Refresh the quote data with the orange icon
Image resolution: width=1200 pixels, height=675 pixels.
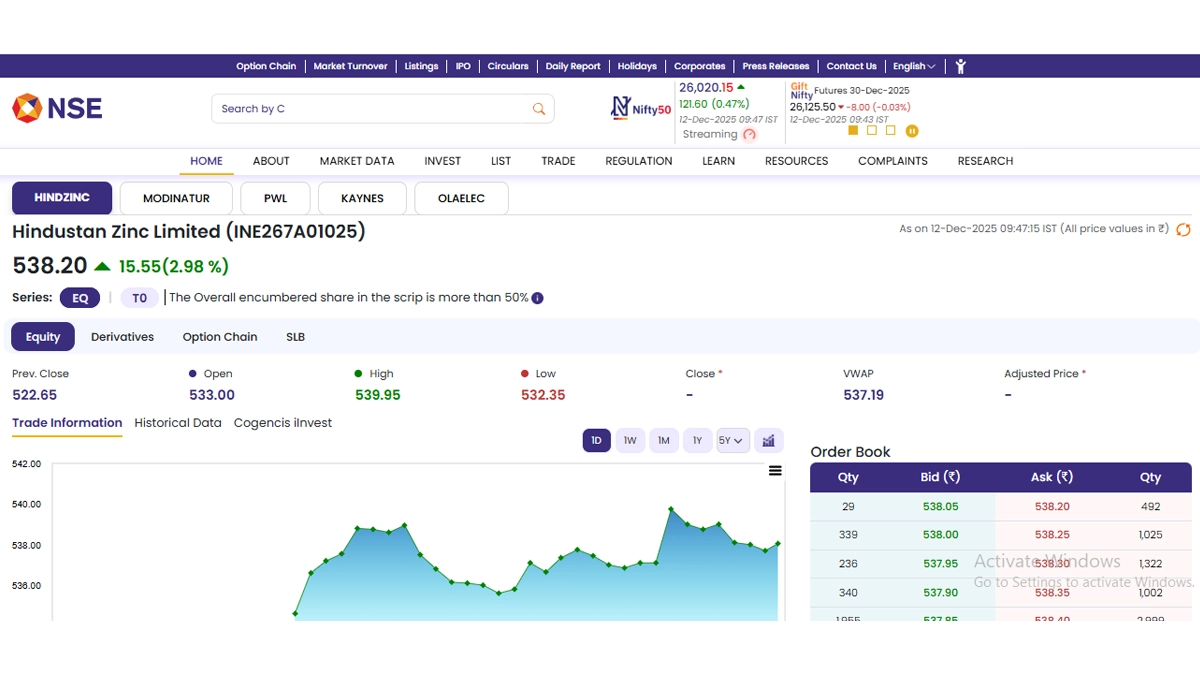tap(1183, 230)
